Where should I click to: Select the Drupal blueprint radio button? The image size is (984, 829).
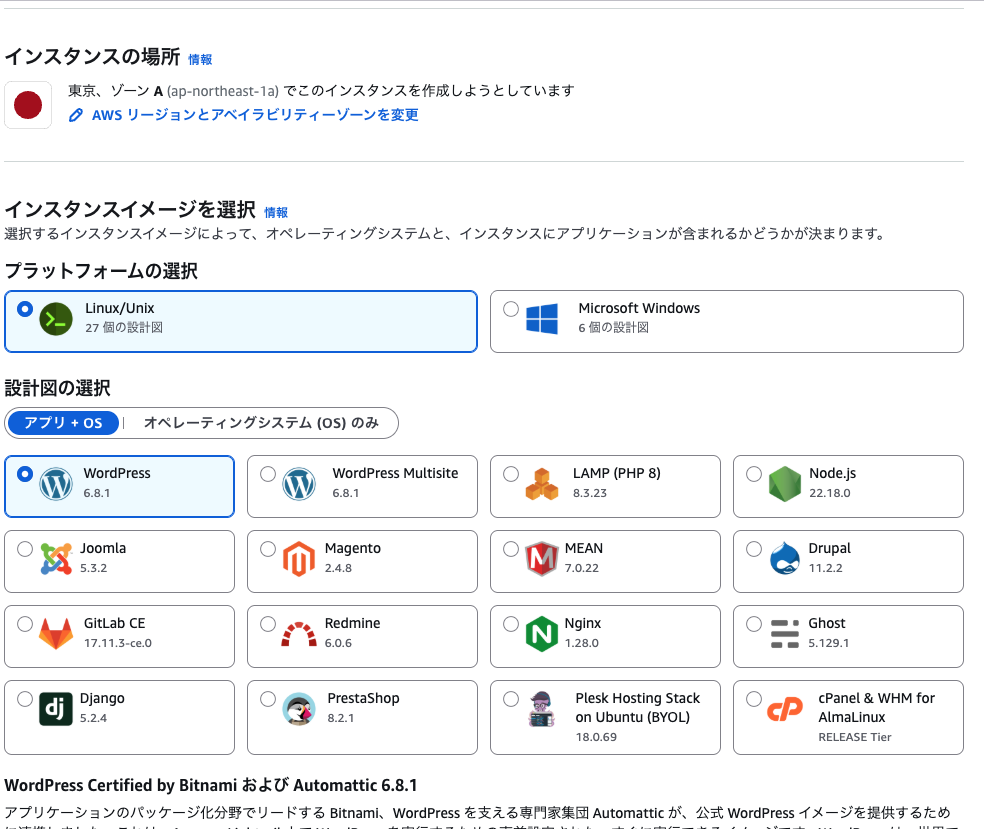[x=754, y=549]
